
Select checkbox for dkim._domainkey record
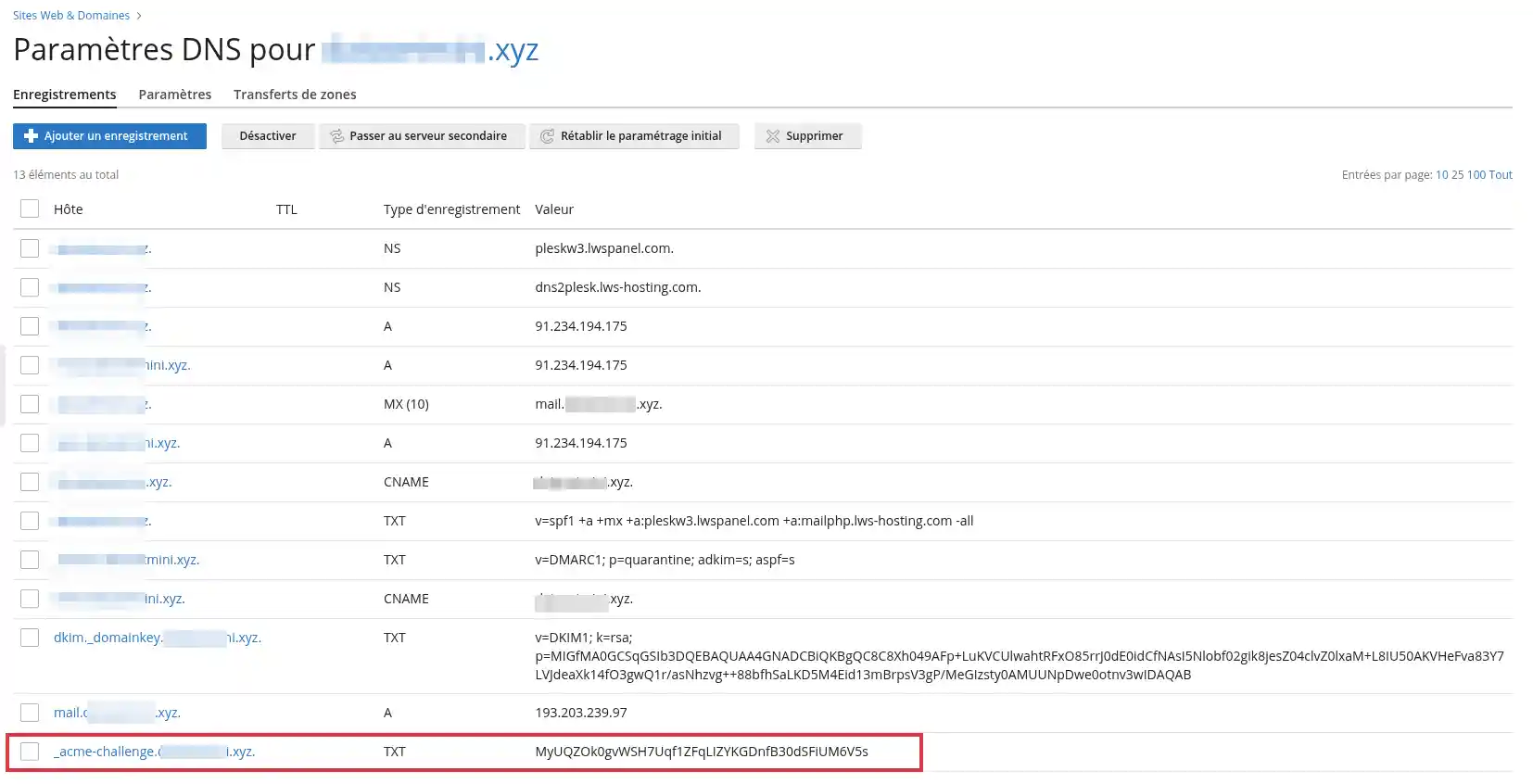(x=30, y=638)
